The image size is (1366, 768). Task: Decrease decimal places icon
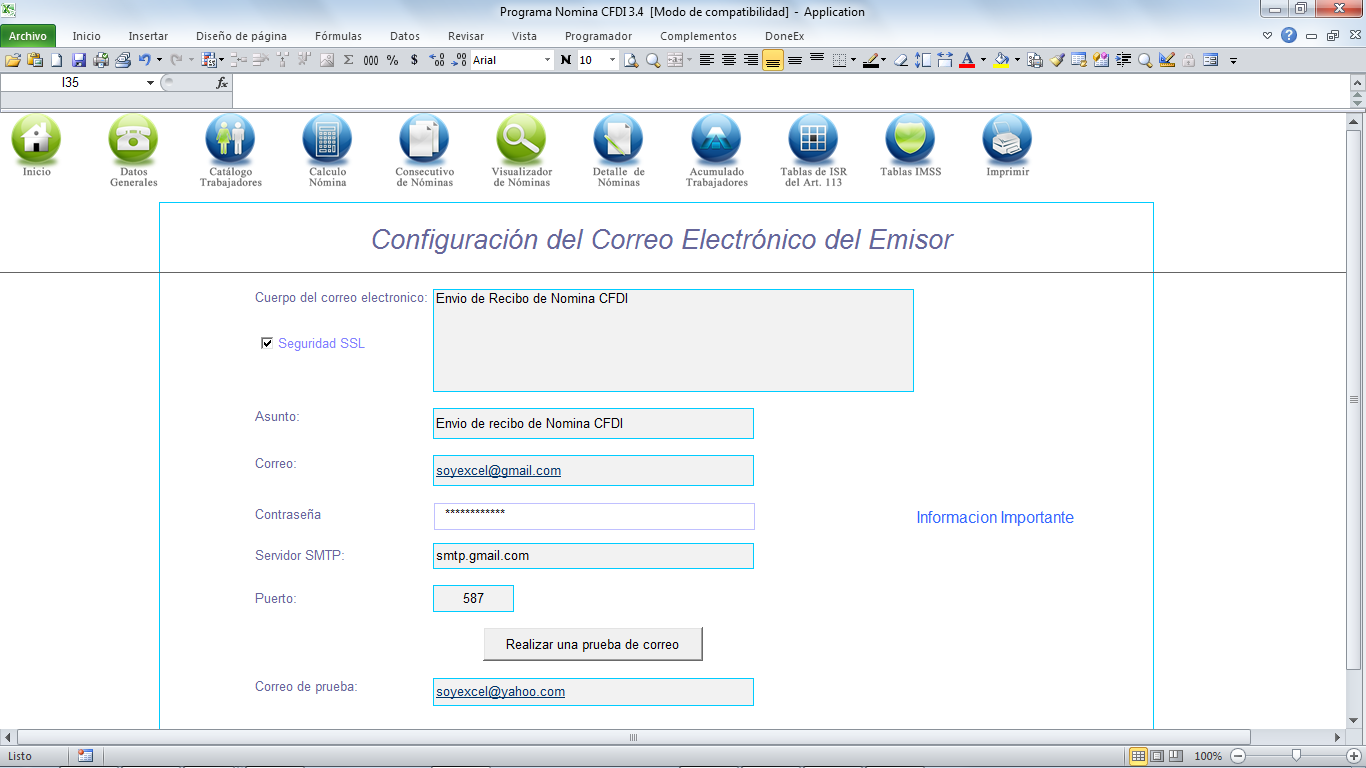click(x=458, y=60)
